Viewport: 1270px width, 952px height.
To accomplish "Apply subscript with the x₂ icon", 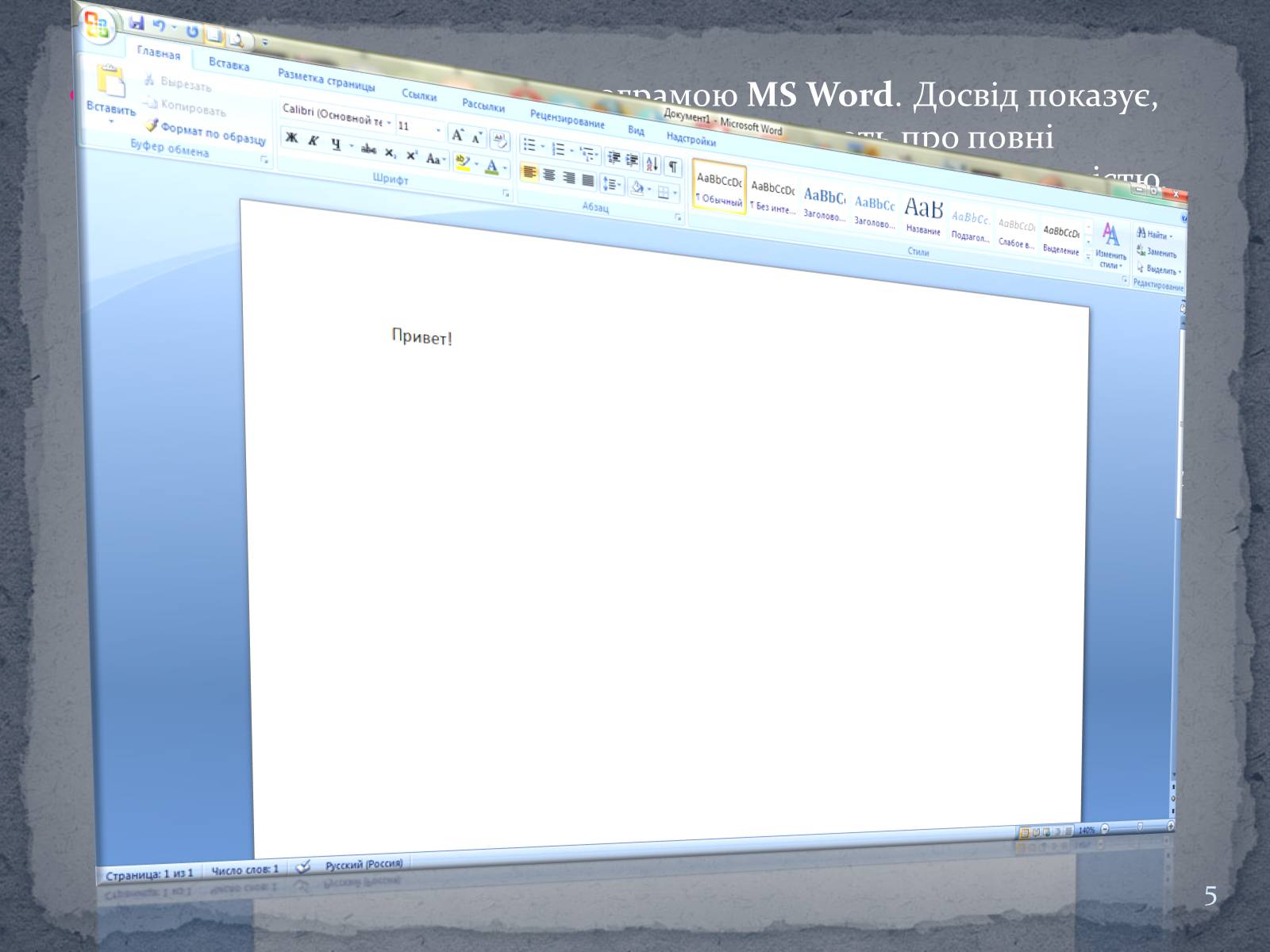I will coord(390,152).
